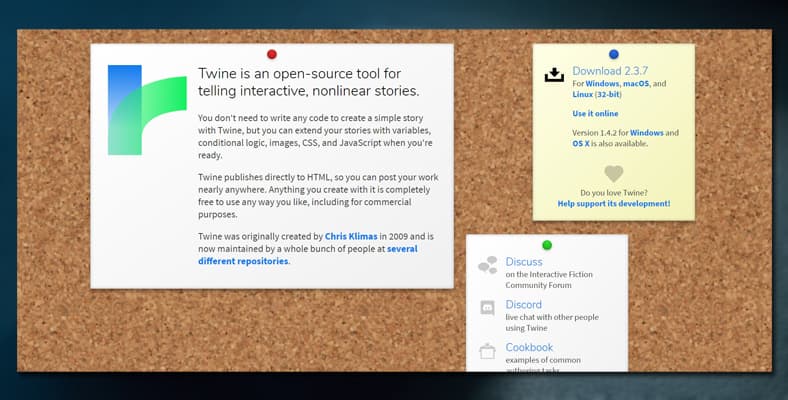The width and height of the screenshot is (788, 400).
Task: Click the grey heart icon
Action: 614,174
